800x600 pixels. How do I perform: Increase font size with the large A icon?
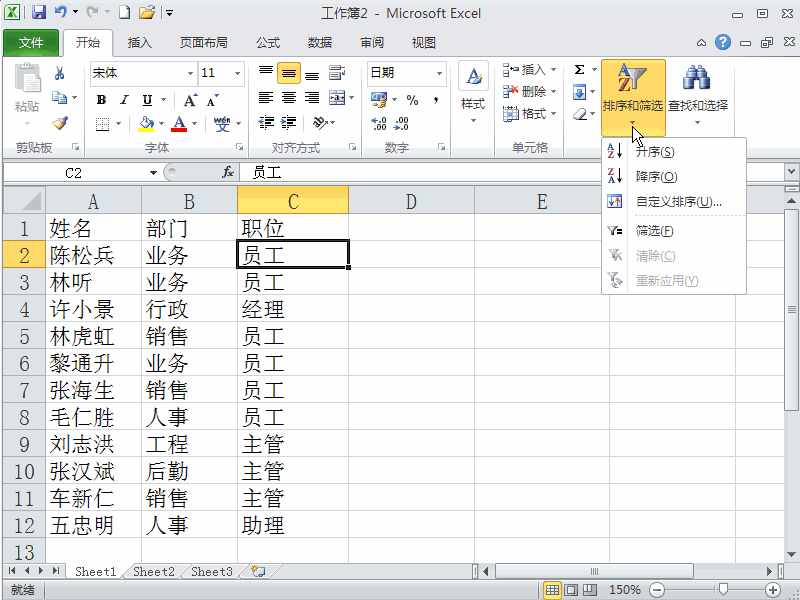[190, 99]
